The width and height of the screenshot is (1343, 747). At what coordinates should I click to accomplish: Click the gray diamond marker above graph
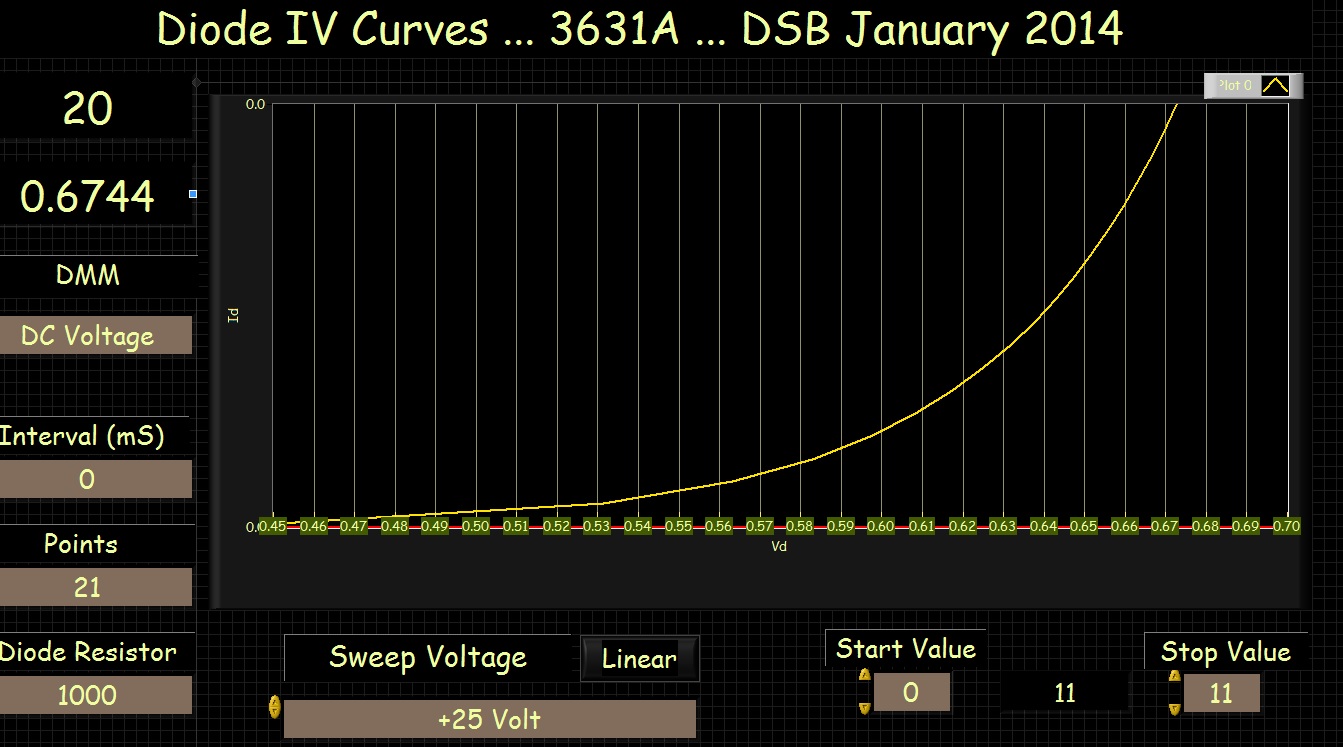196,82
